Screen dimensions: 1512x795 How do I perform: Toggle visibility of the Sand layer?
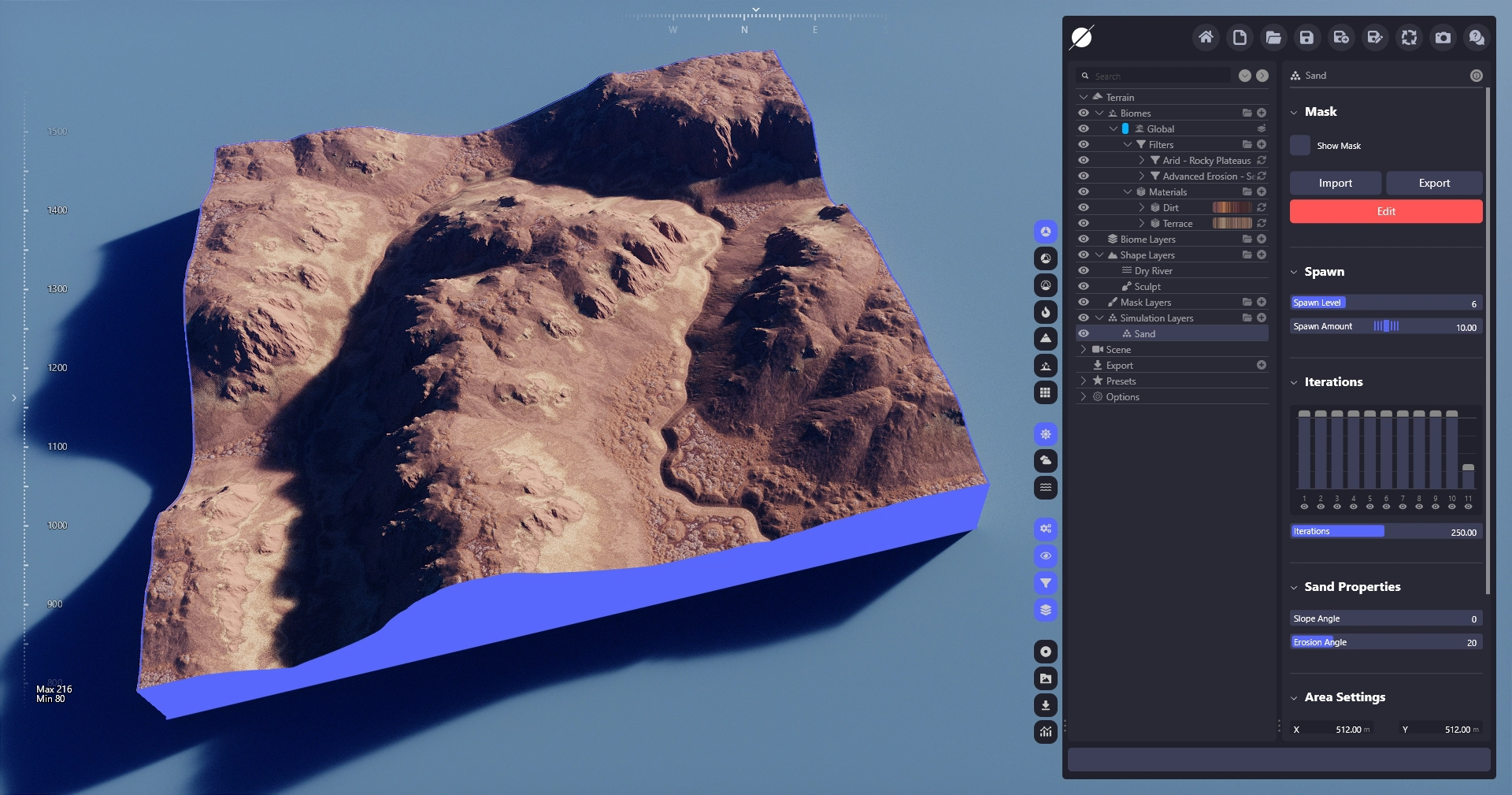pos(1084,333)
